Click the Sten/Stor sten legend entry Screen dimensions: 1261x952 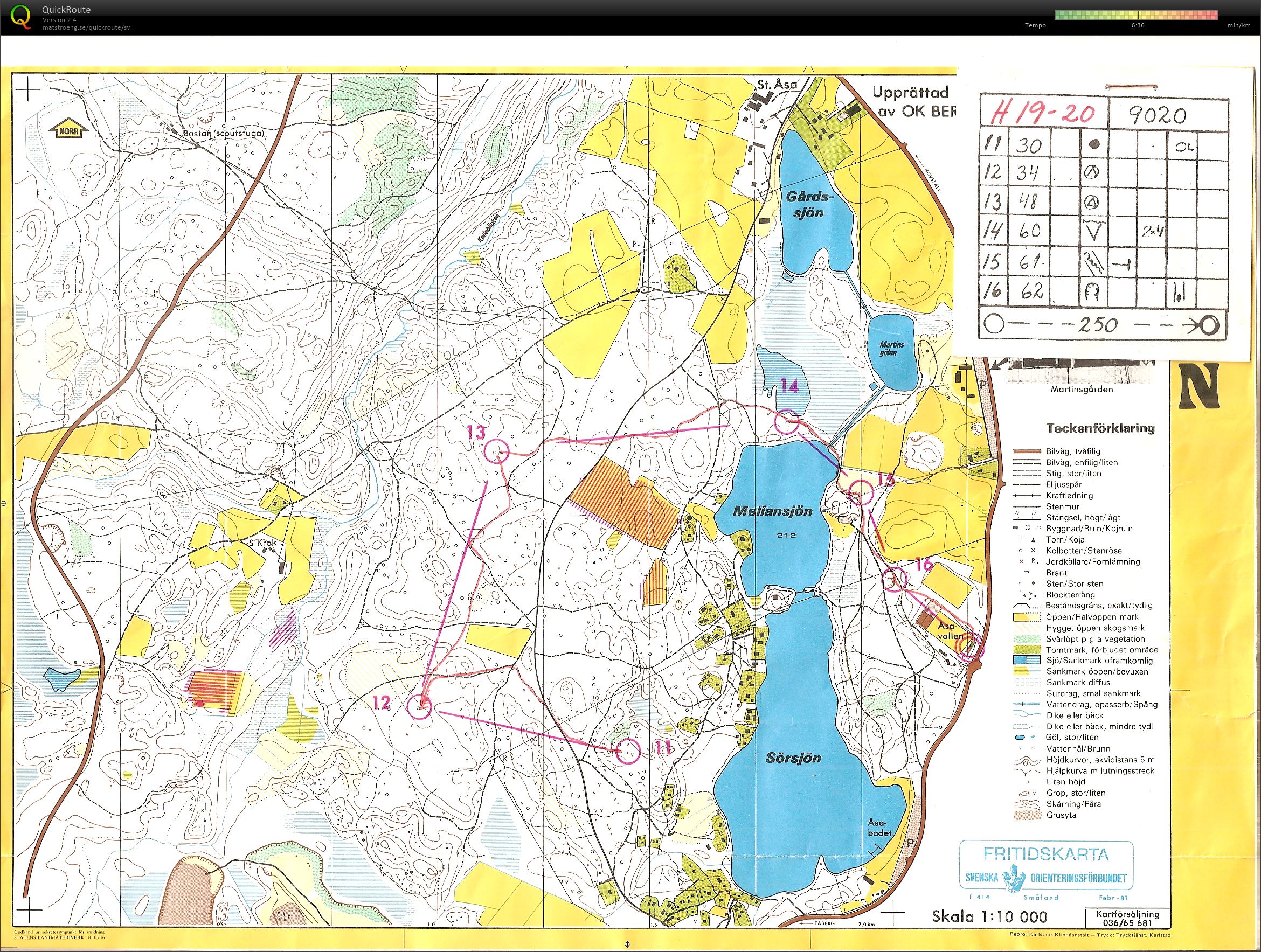point(1075,583)
